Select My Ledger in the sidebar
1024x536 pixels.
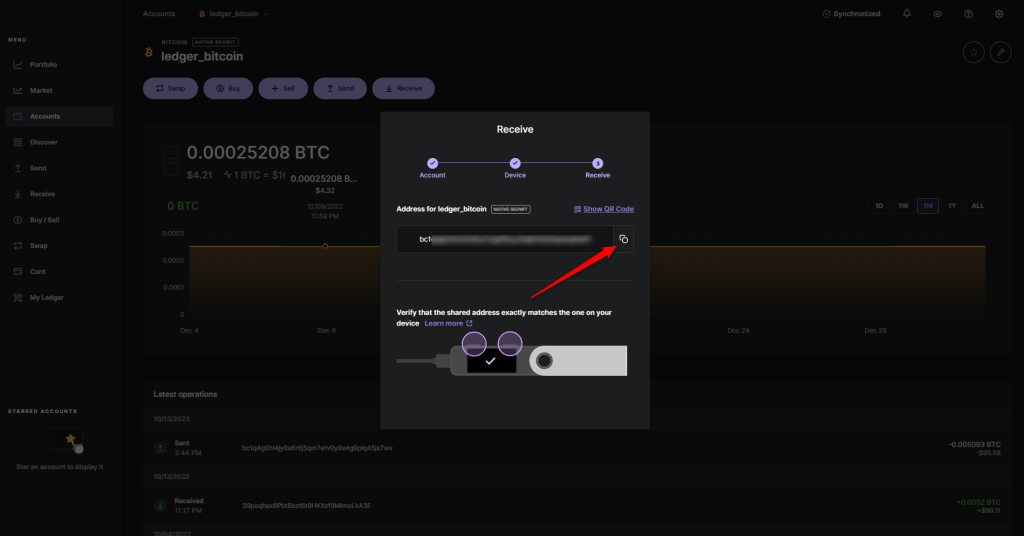(x=45, y=298)
